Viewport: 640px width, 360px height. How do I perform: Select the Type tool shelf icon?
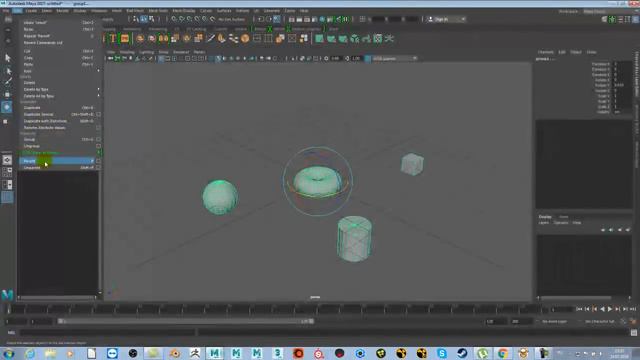pos(113,39)
